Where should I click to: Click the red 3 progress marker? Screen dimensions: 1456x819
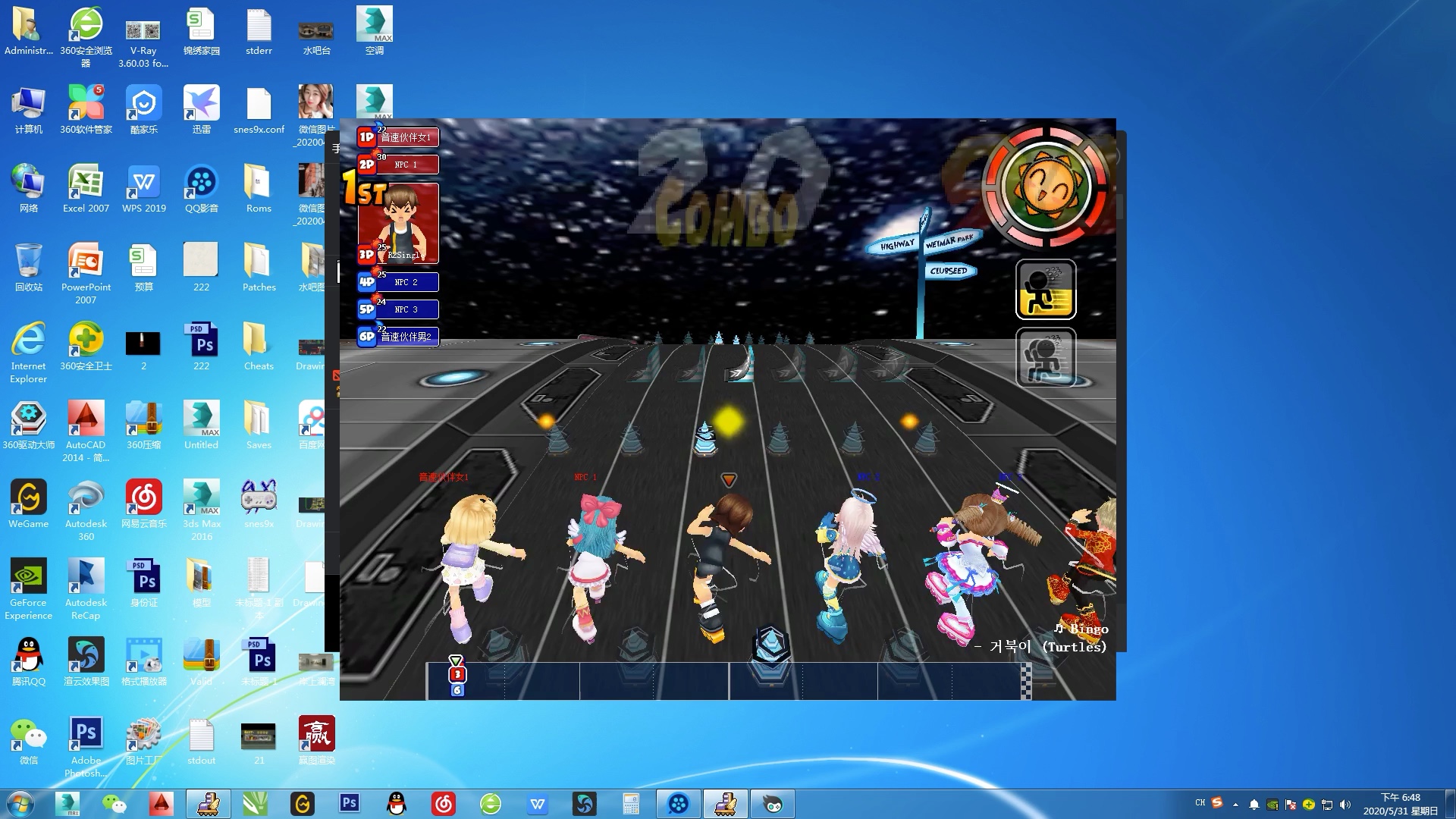457,674
